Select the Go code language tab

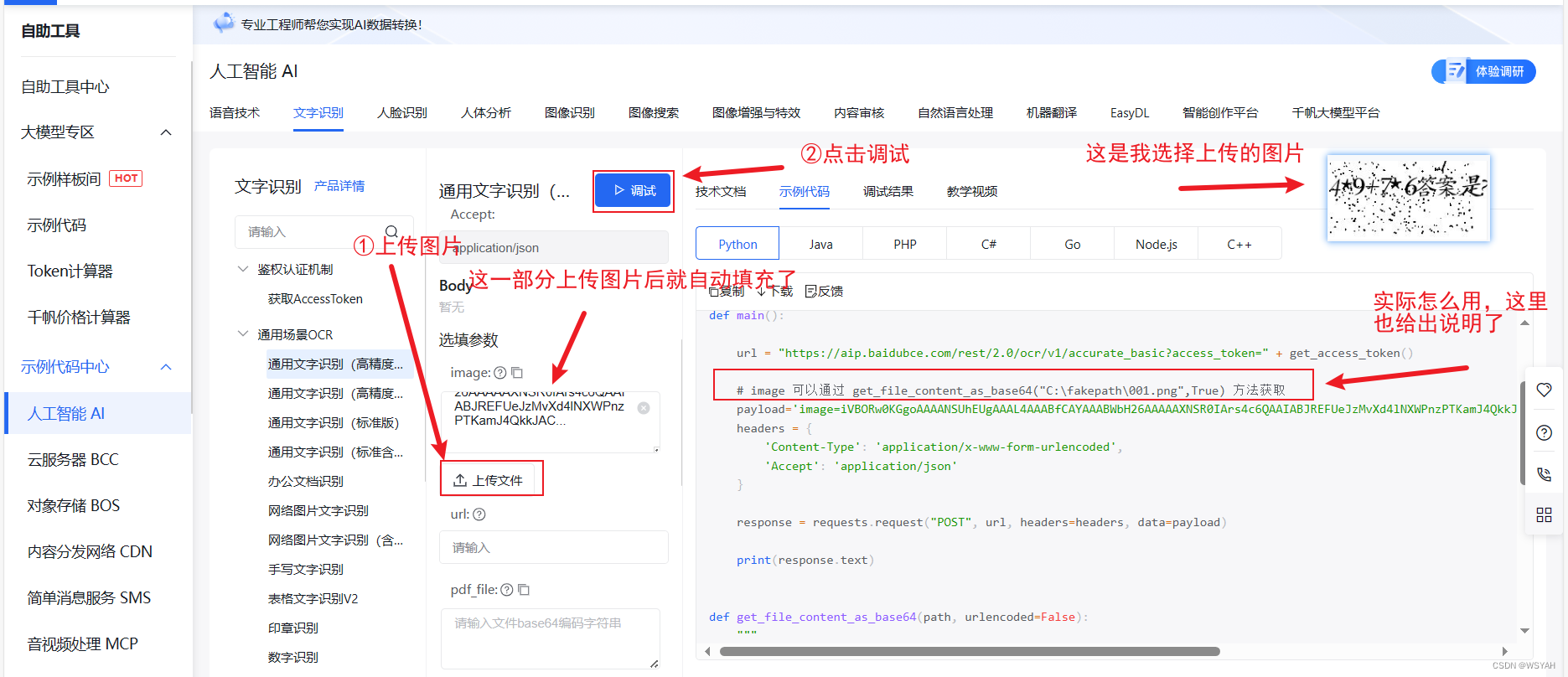point(1073,244)
